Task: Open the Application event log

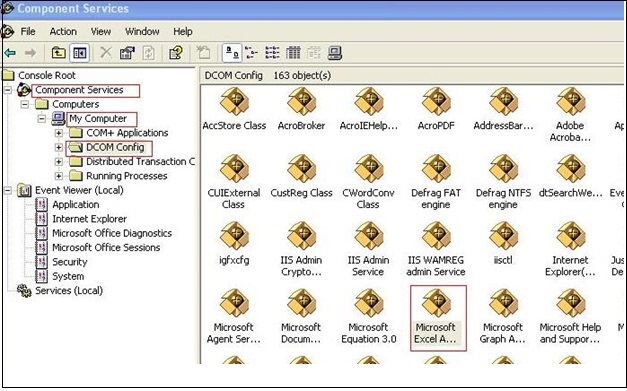Action: (76, 205)
